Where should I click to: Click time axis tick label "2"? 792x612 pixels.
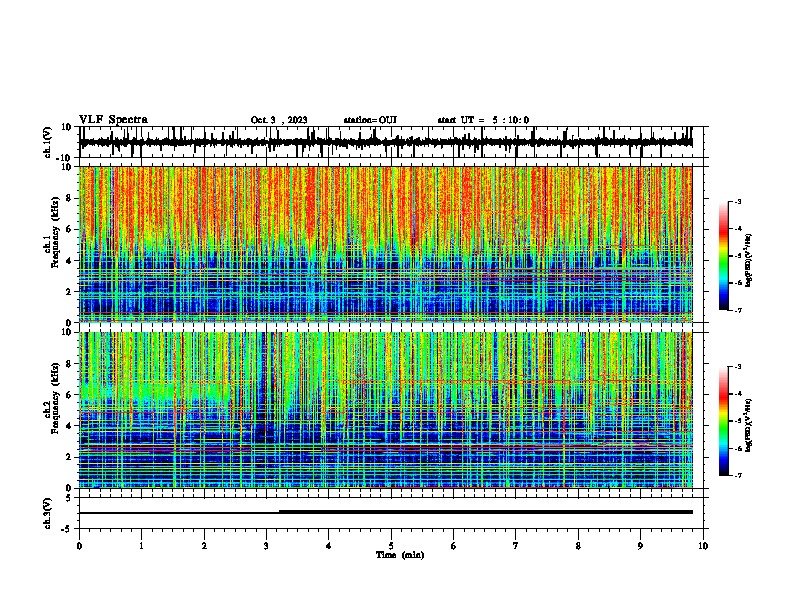tap(204, 546)
